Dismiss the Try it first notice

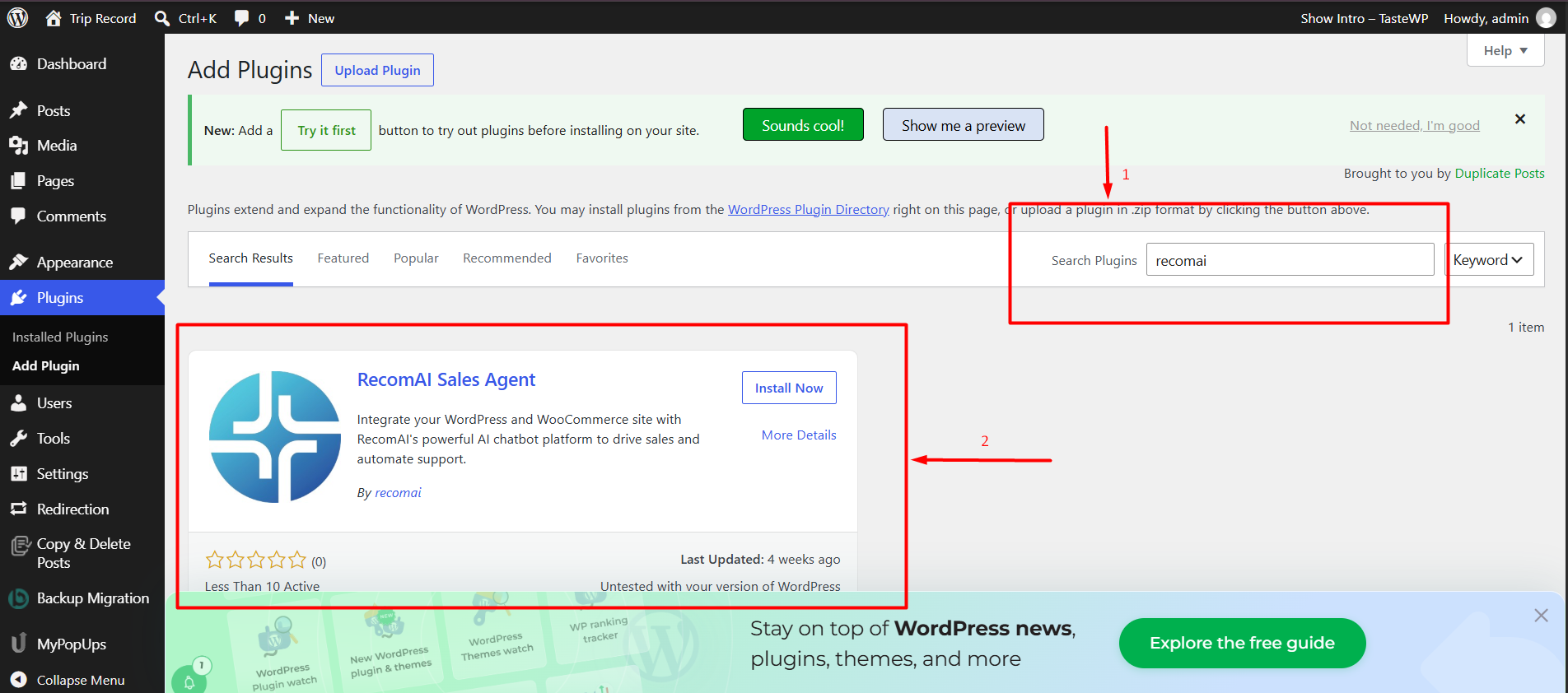click(1520, 119)
